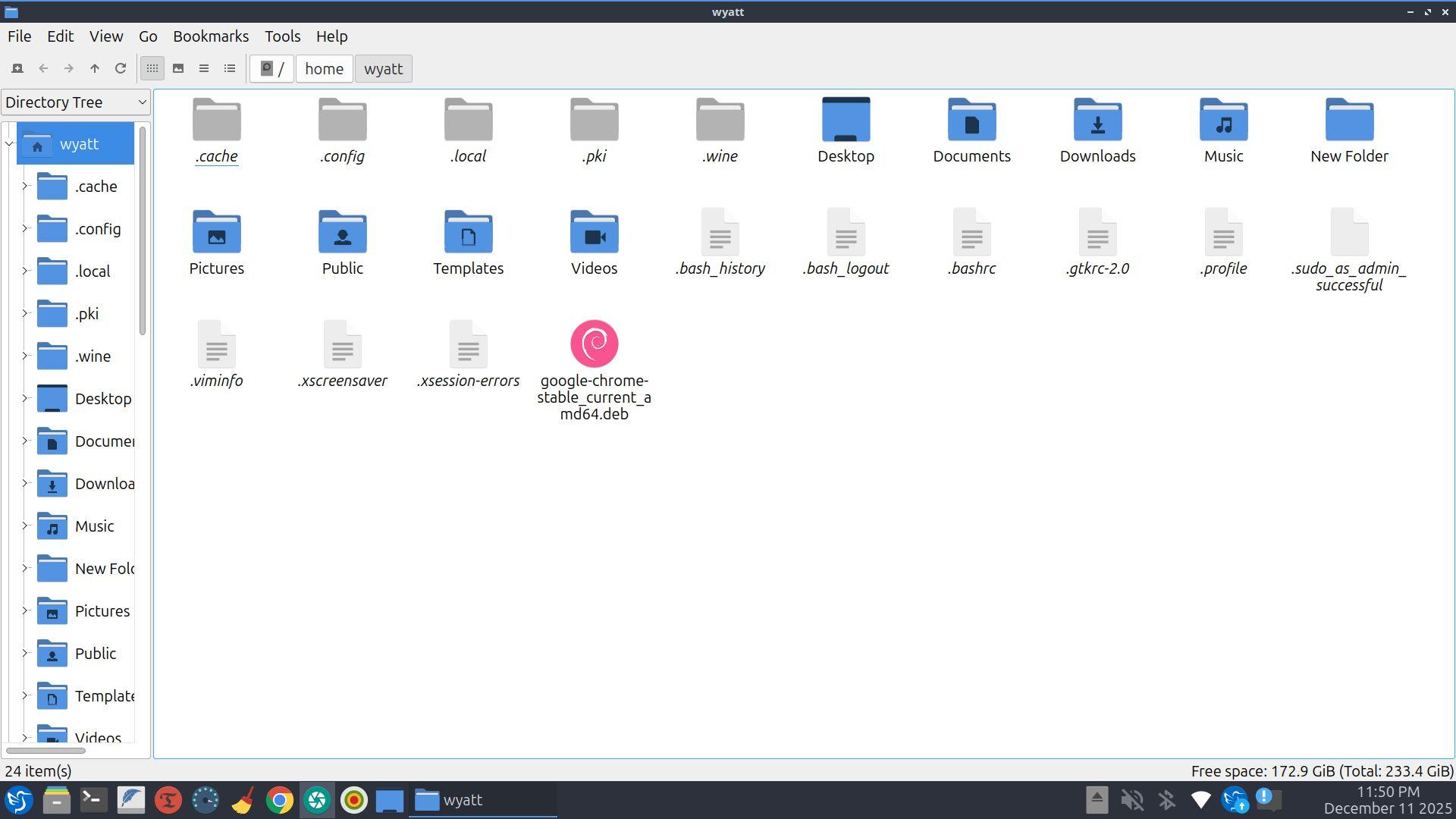Click the home path button

324,69
